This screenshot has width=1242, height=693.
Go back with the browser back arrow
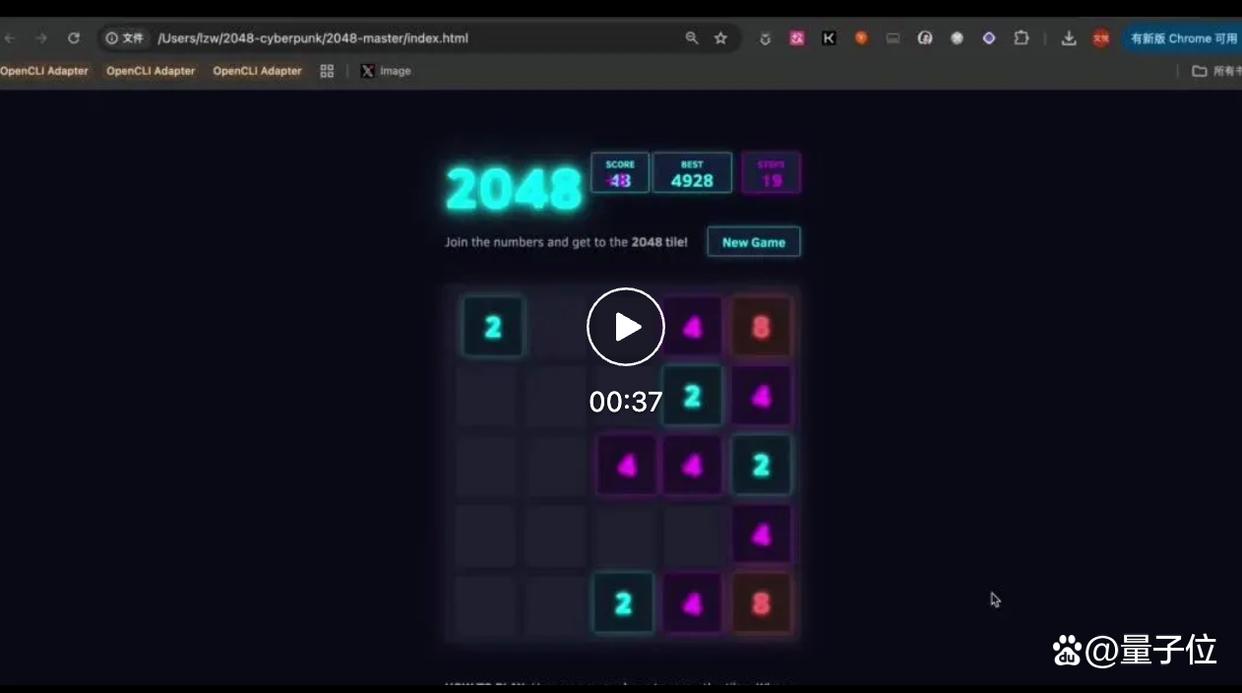click(10, 38)
